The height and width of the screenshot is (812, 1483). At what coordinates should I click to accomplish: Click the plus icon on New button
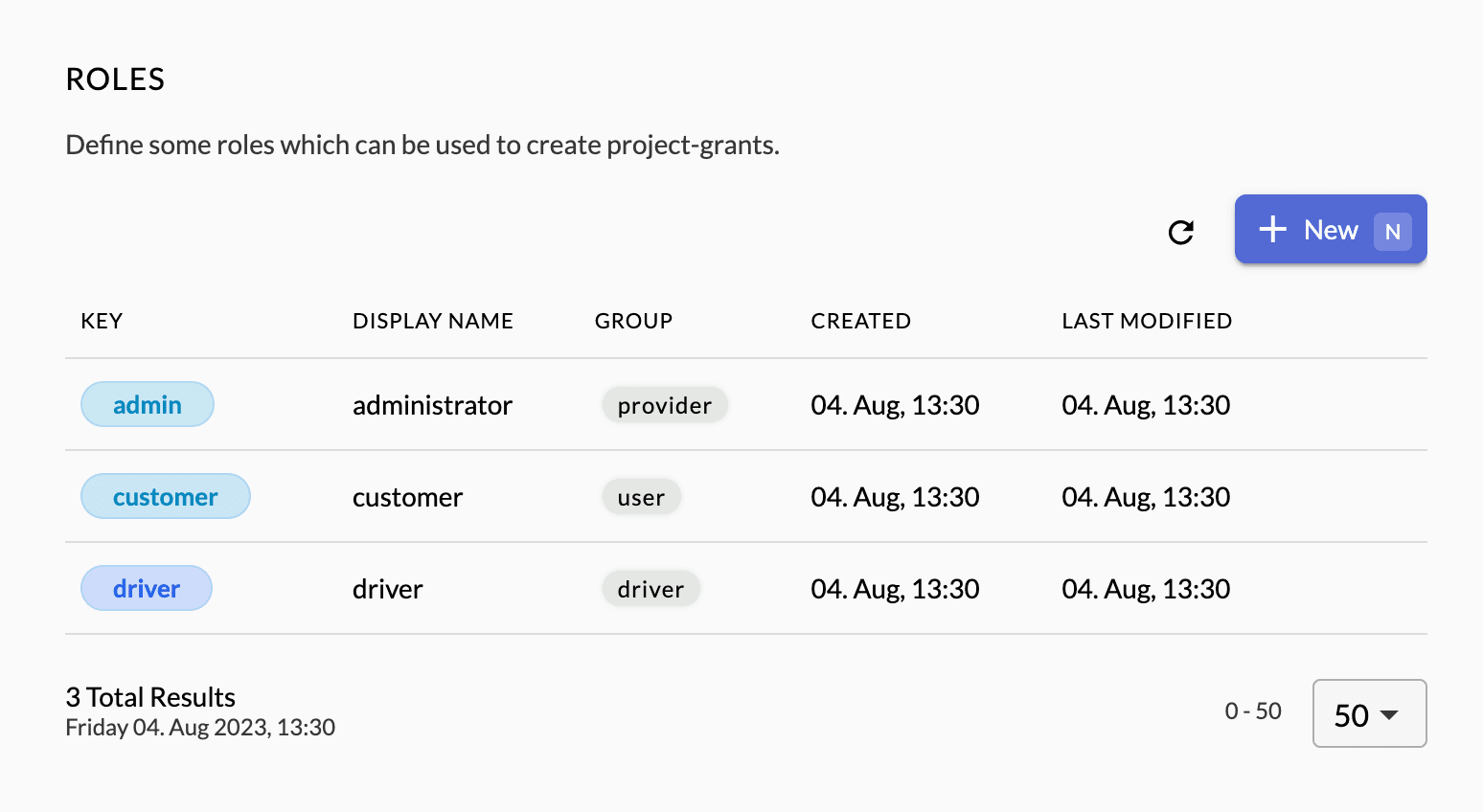pyautogui.click(x=1272, y=230)
